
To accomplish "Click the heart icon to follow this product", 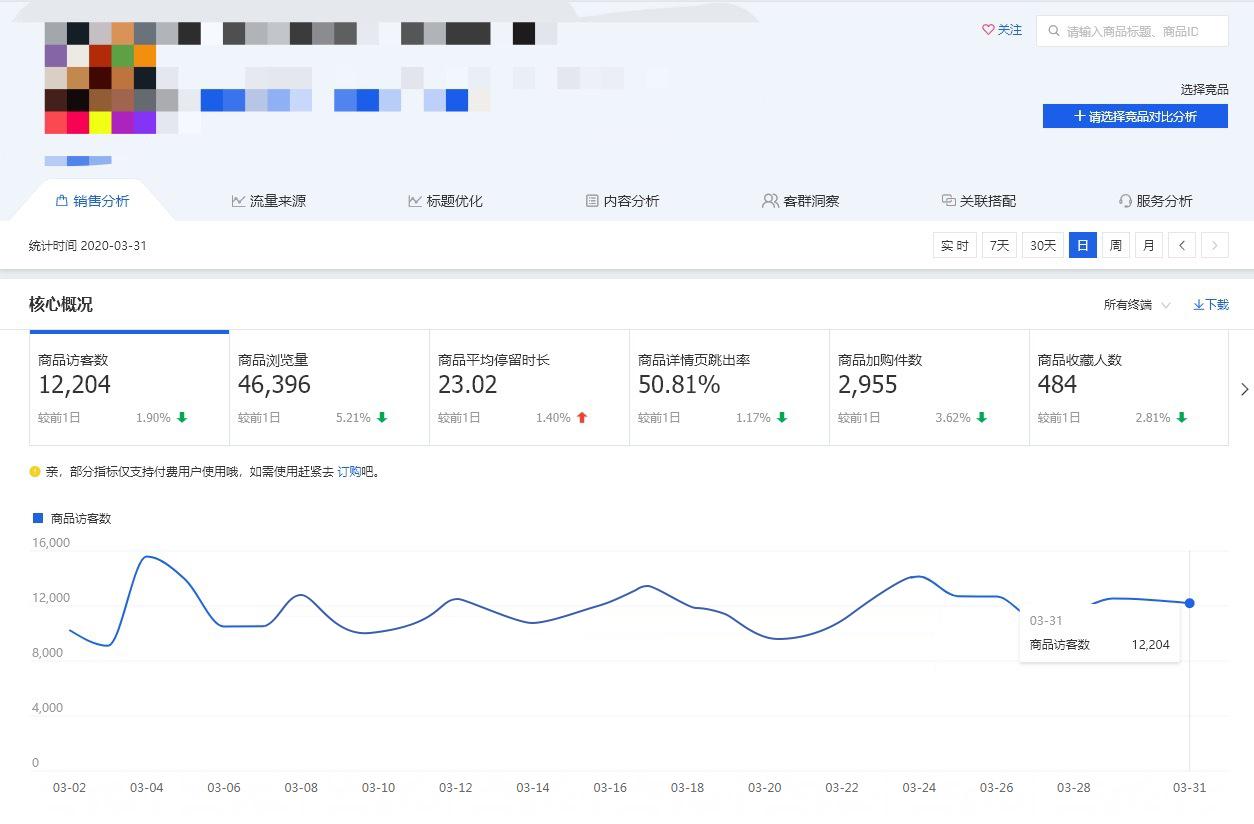I will coord(986,30).
